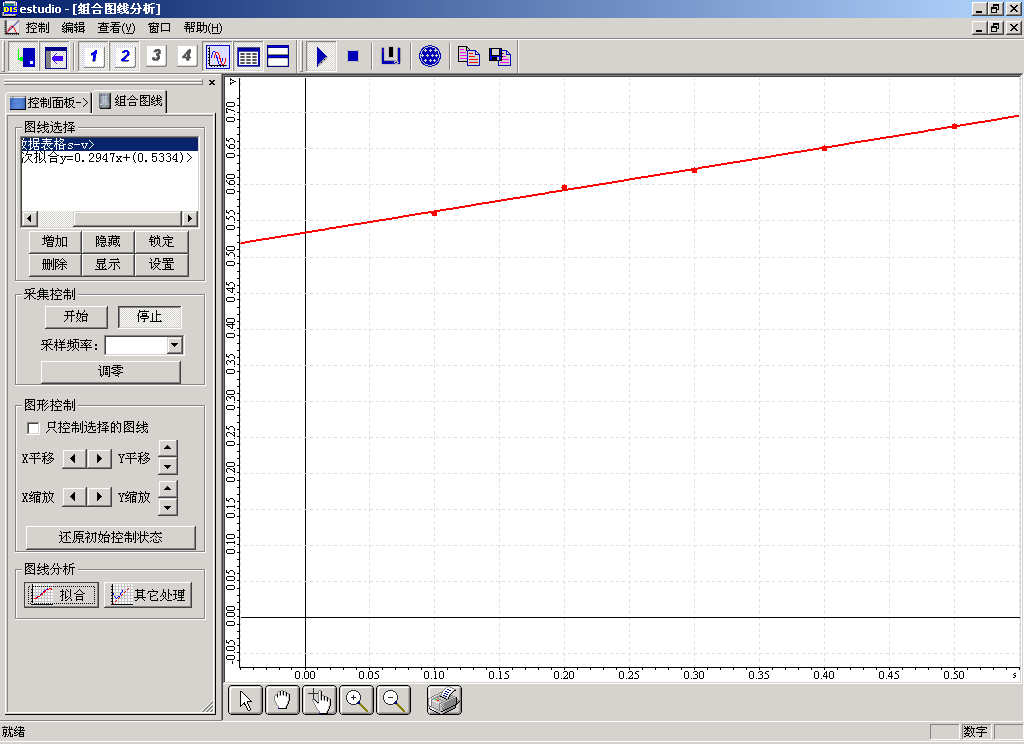Select the arrow pointer tool
Image resolution: width=1024 pixels, height=744 pixels.
click(246, 701)
